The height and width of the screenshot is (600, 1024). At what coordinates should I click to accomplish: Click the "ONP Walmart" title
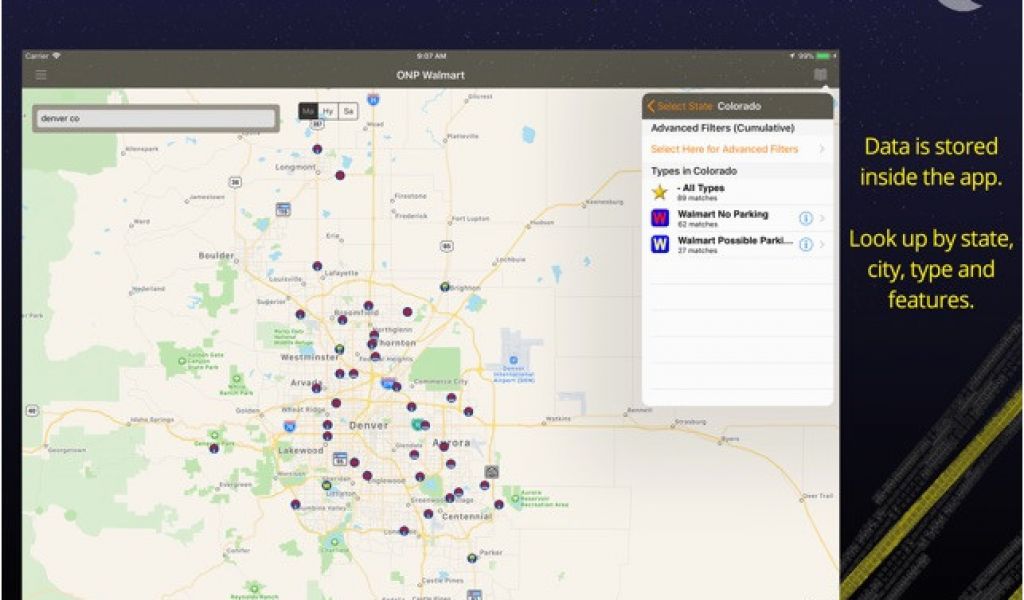(430, 75)
